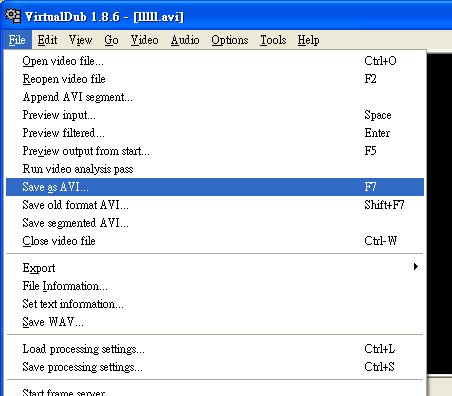
Task: Choose Preview output from start...
Action: pyautogui.click(x=215, y=151)
